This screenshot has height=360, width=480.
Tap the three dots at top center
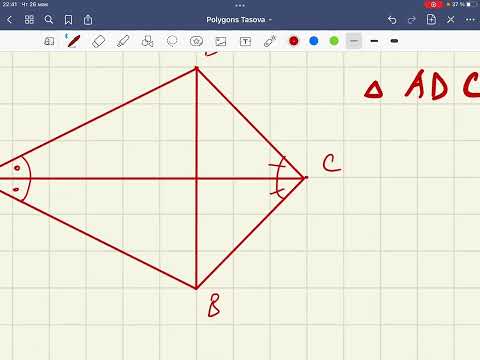pyautogui.click(x=240, y=5)
